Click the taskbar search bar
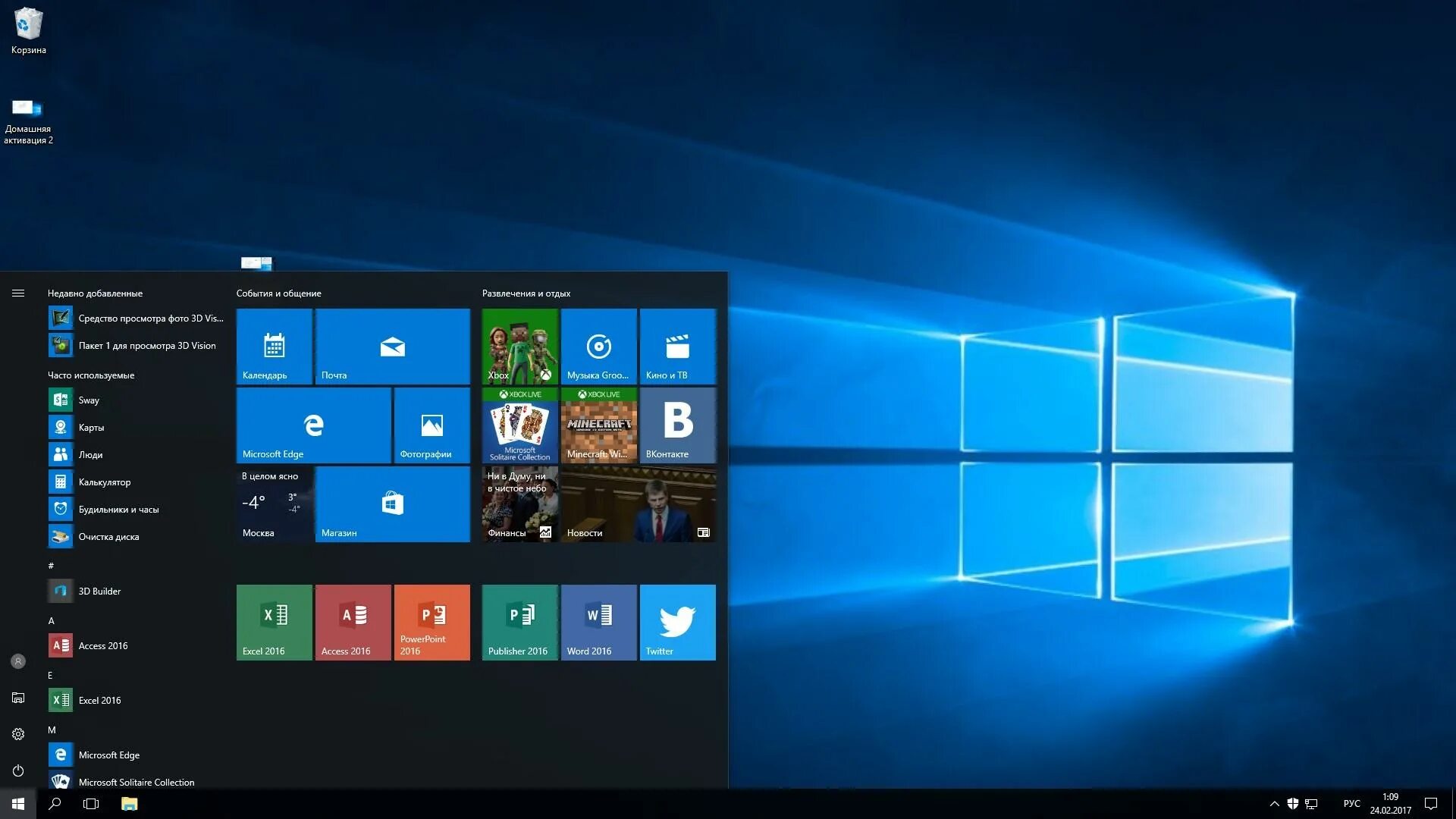Viewport: 1456px width, 819px height. [x=54, y=803]
